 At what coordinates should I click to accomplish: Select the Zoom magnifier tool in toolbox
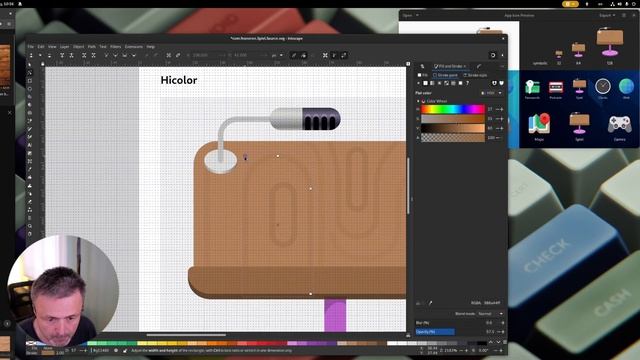coord(30,225)
